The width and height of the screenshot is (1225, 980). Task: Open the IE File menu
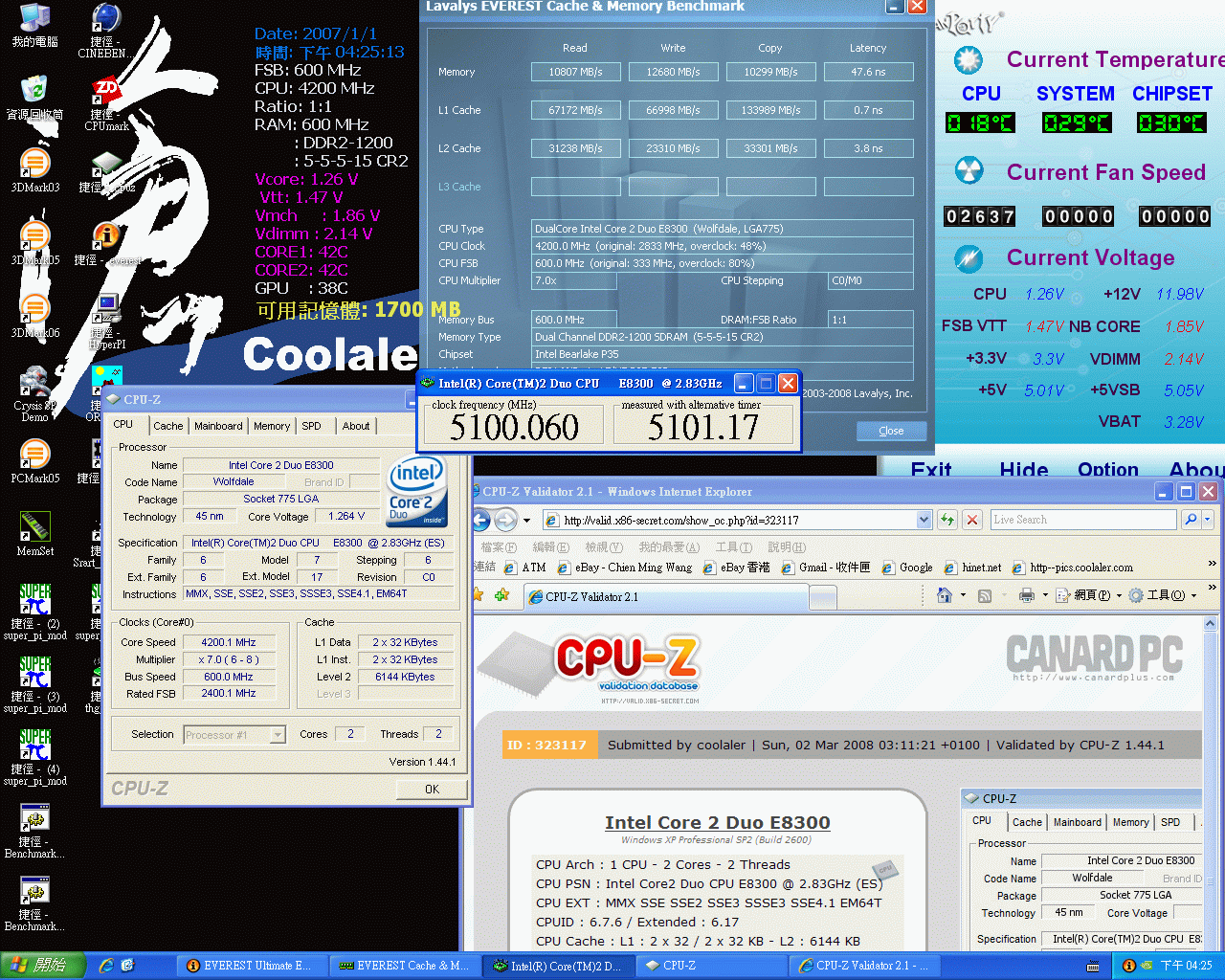pyautogui.click(x=498, y=547)
